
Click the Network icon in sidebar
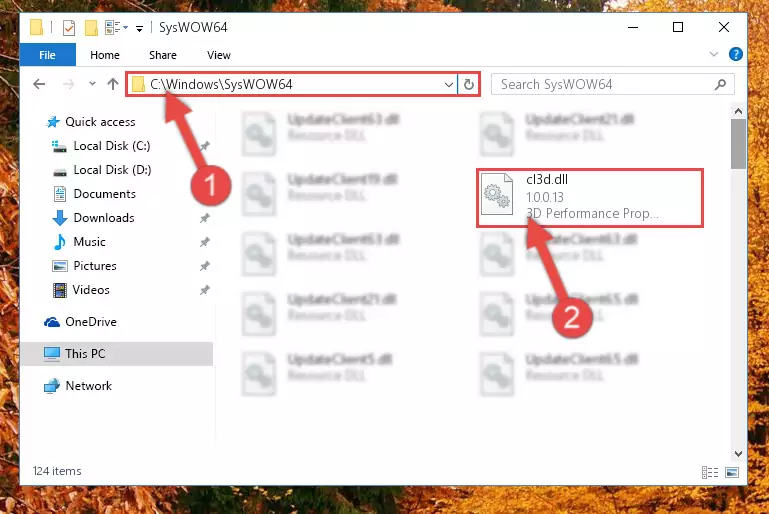tap(52, 386)
